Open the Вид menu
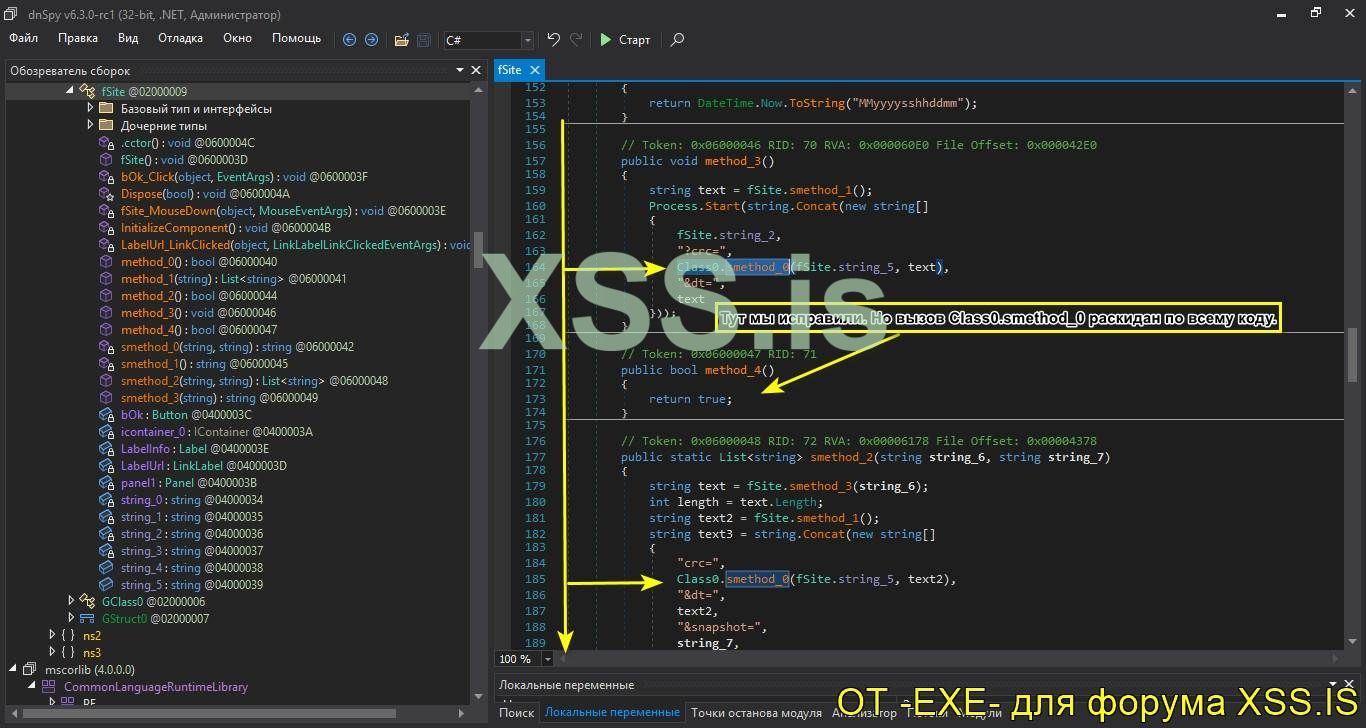 tap(128, 38)
